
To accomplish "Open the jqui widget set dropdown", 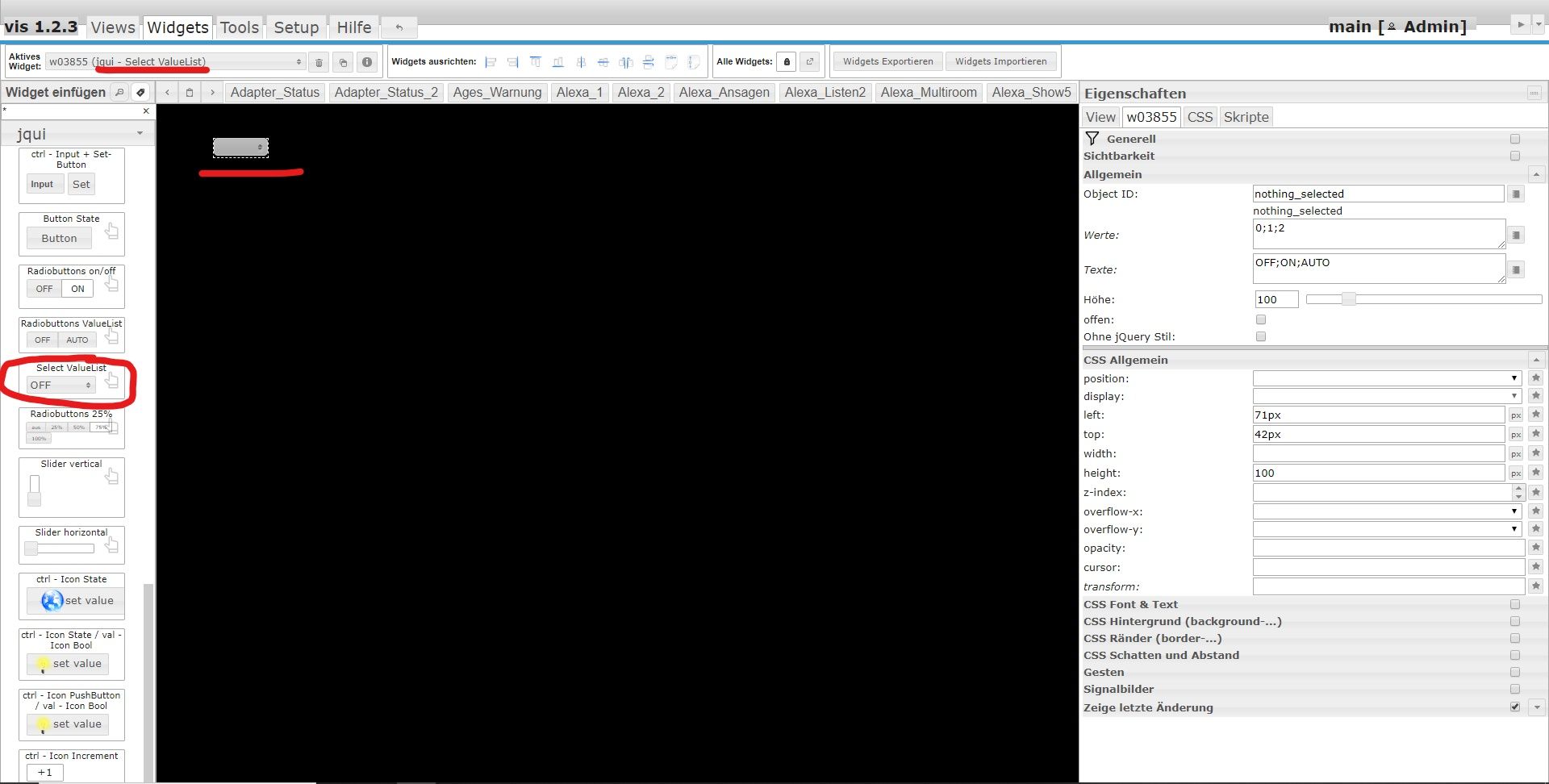I will point(77,133).
